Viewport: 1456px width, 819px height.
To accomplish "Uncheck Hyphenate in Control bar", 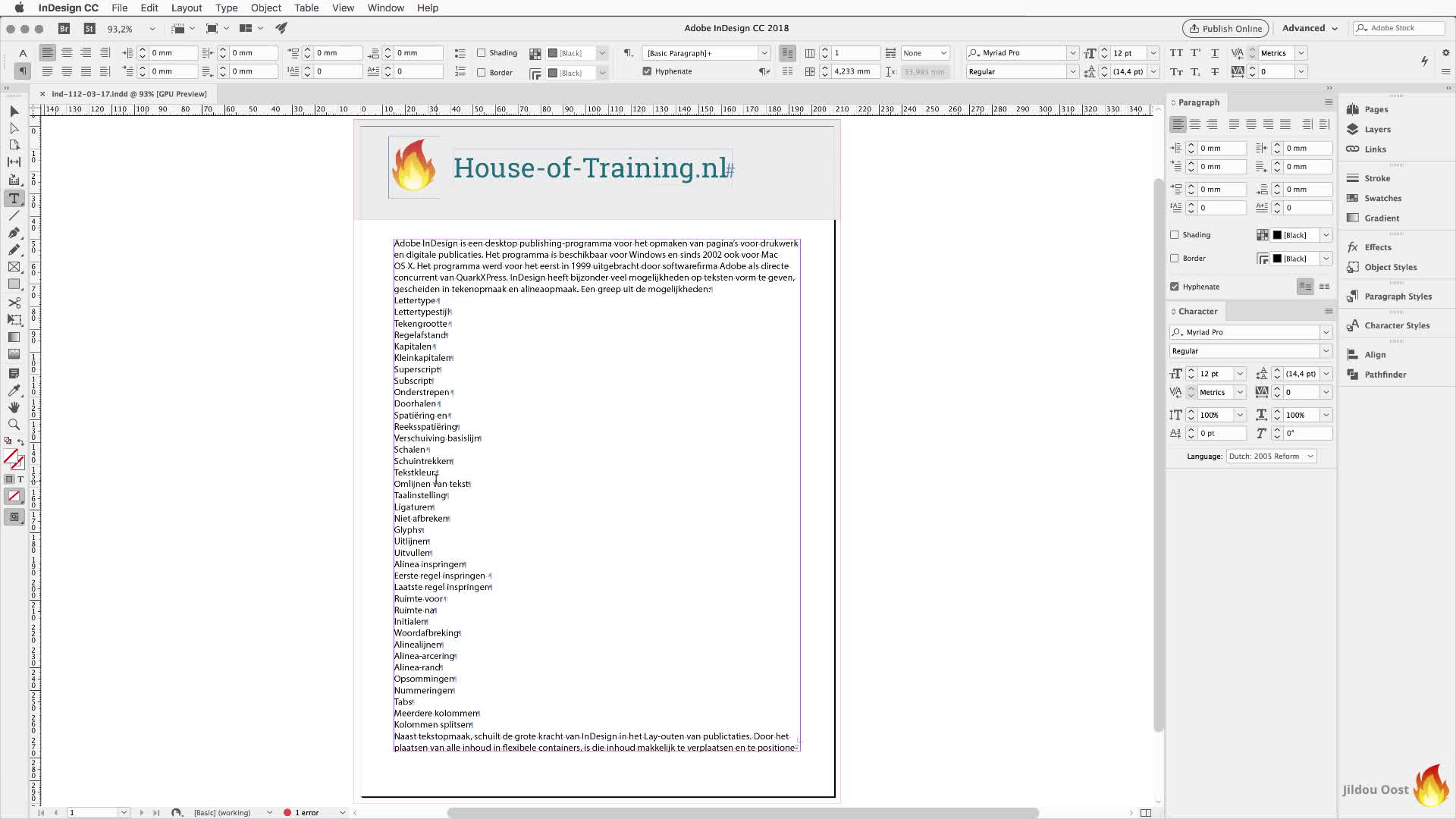I will [x=647, y=71].
